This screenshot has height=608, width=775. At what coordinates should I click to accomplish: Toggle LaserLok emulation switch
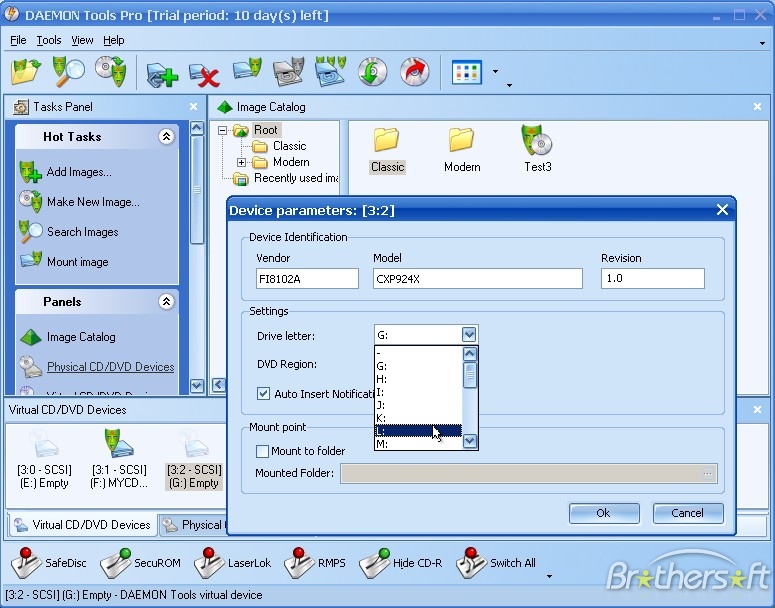pyautogui.click(x=232, y=563)
